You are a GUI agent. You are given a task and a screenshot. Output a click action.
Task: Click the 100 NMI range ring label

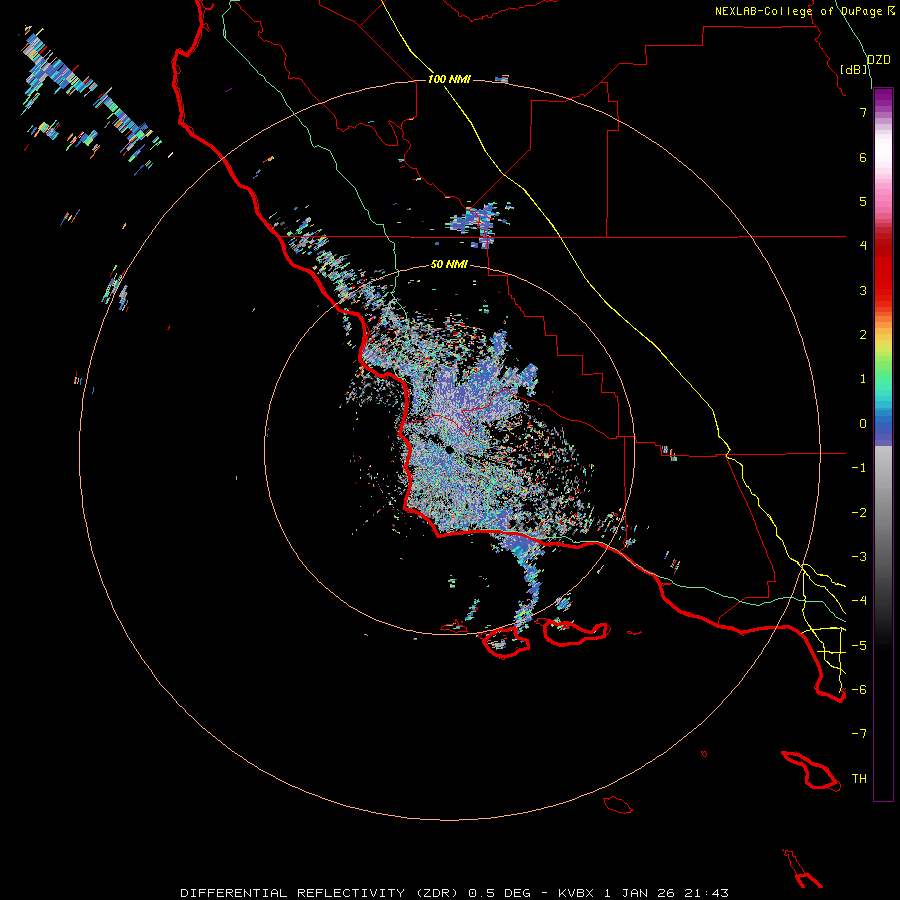coord(449,79)
